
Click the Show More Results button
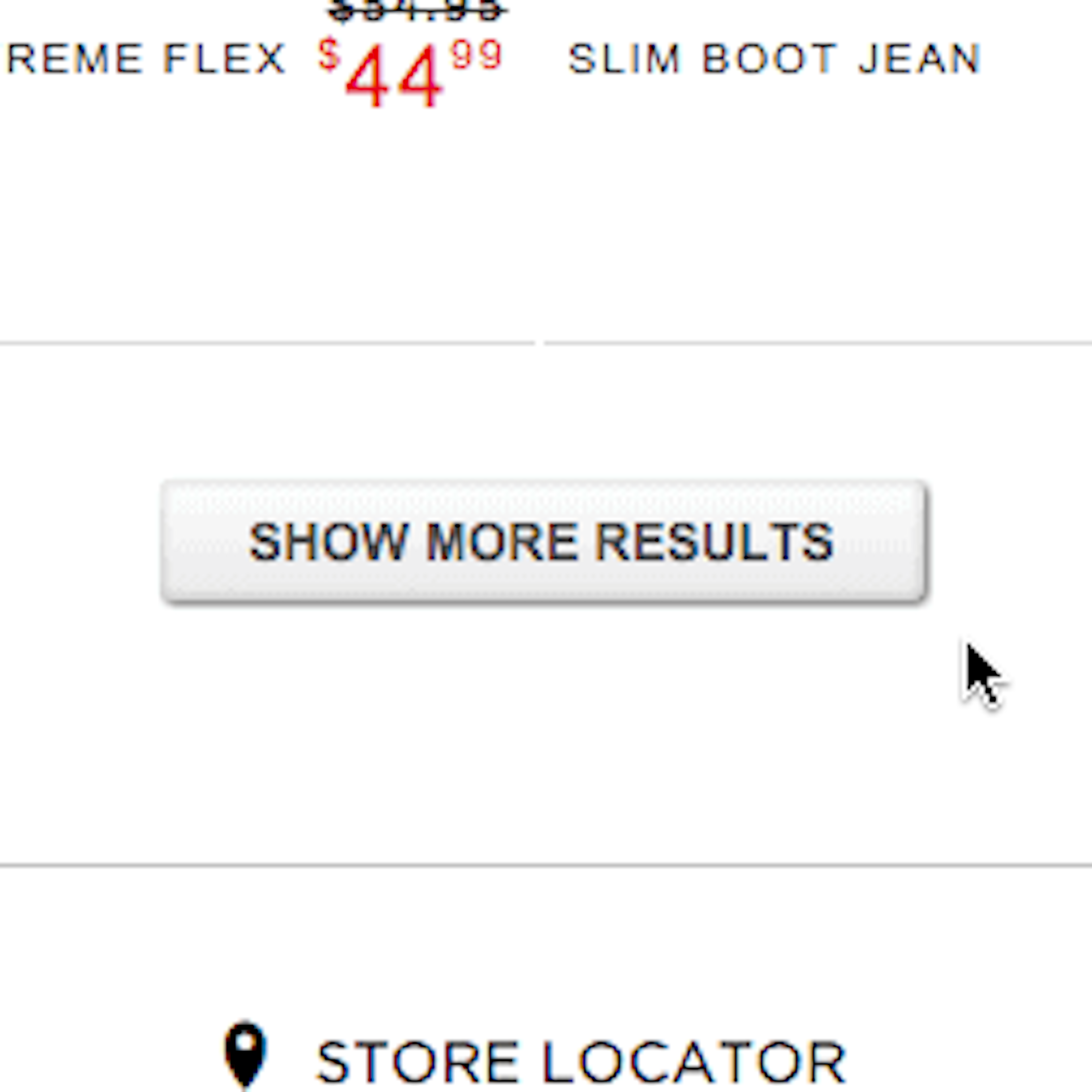tap(543, 541)
